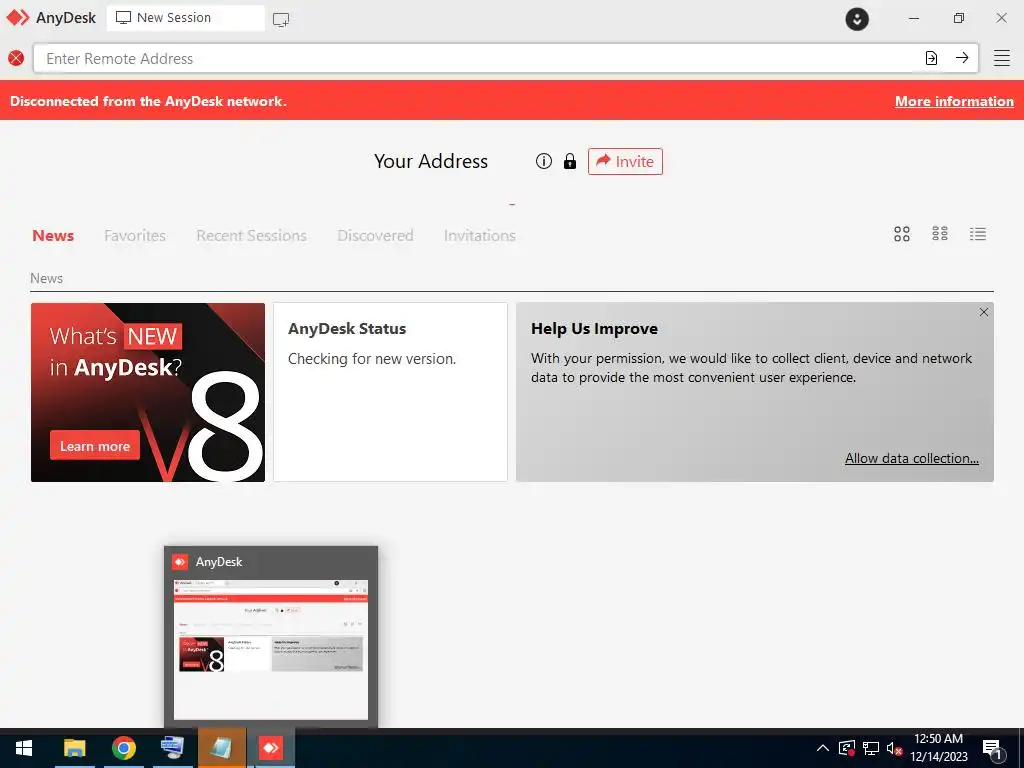Click the security tray icon with red dot
The image size is (1024, 768).
(x=846, y=748)
